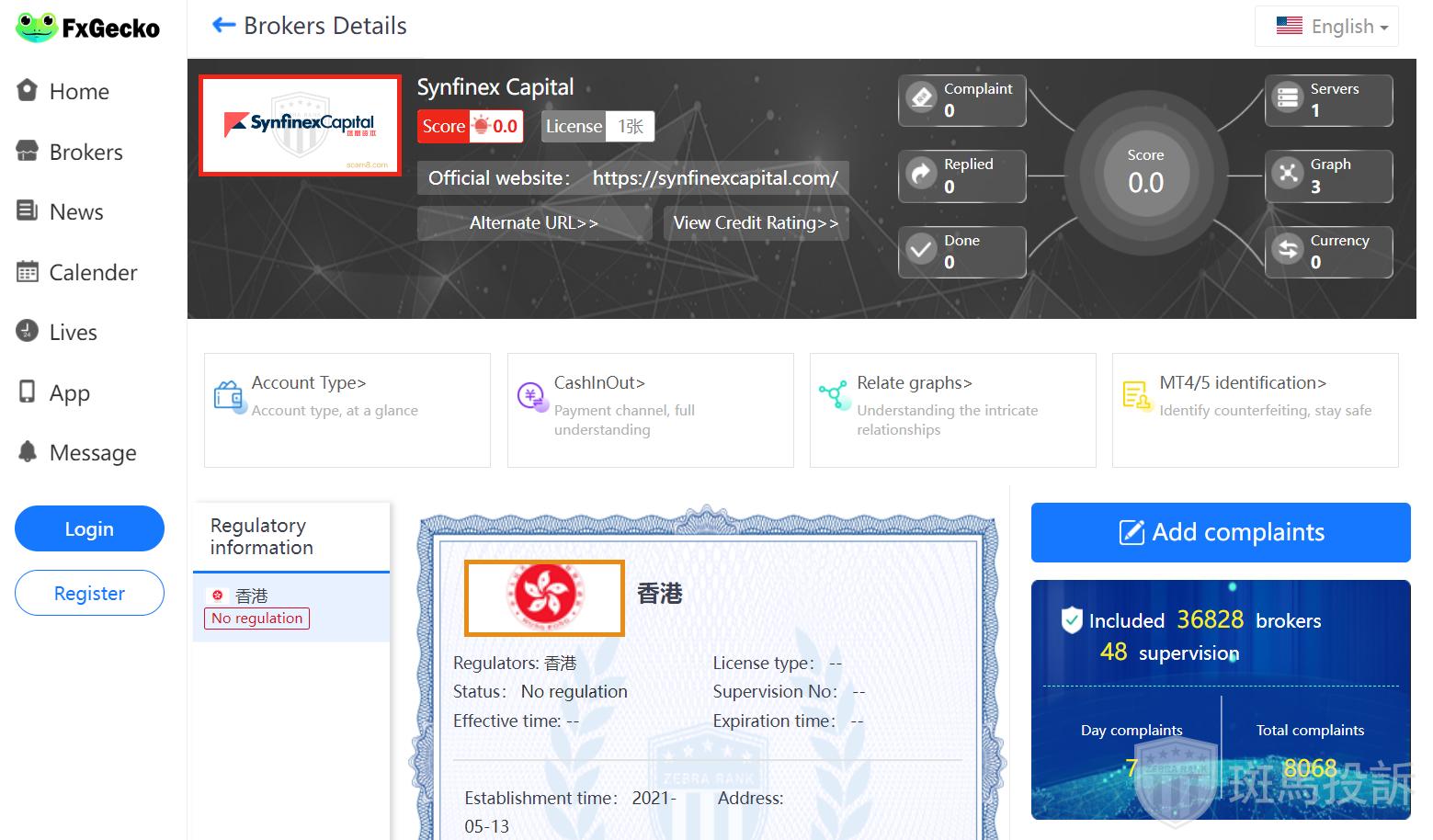Click the Currency exchange icon
This screenshot has width=1433, height=840.
(x=1288, y=250)
